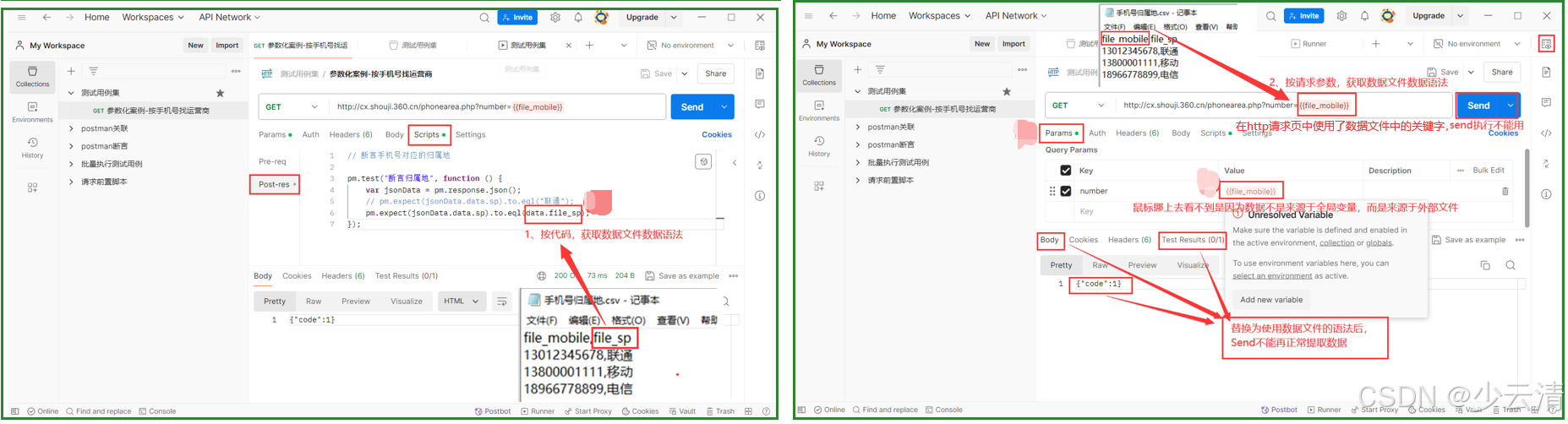Toggle two-pane view in left window status bar
The width and height of the screenshot is (1568, 424).
tap(748, 411)
